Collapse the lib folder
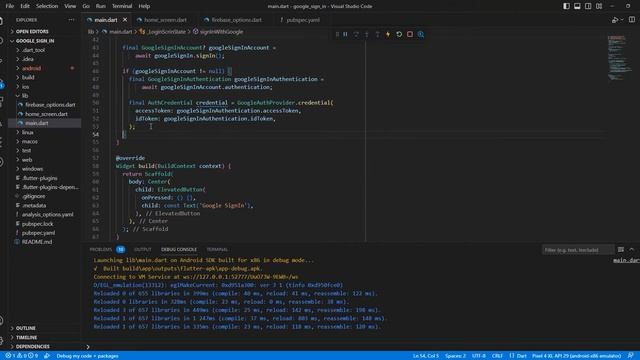The image size is (640, 360). click(x=44, y=96)
